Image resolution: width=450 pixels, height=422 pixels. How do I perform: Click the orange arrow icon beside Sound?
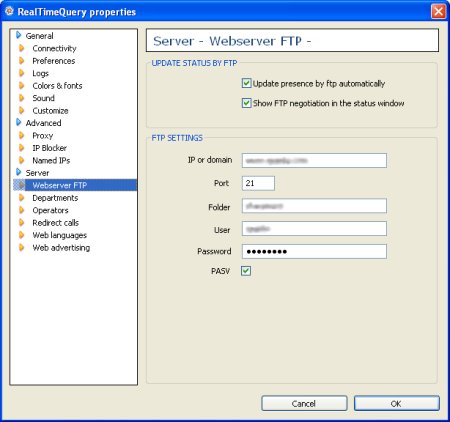click(x=22, y=98)
